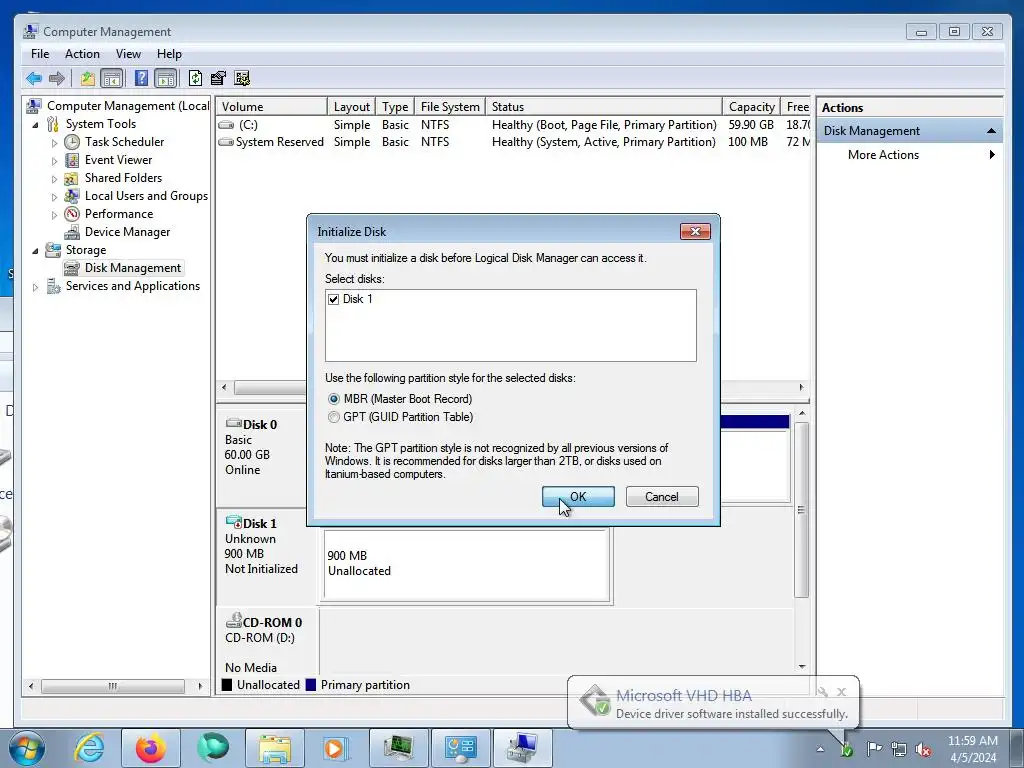
Task: Cancel the Initialize Disk dialog
Action: (662, 496)
